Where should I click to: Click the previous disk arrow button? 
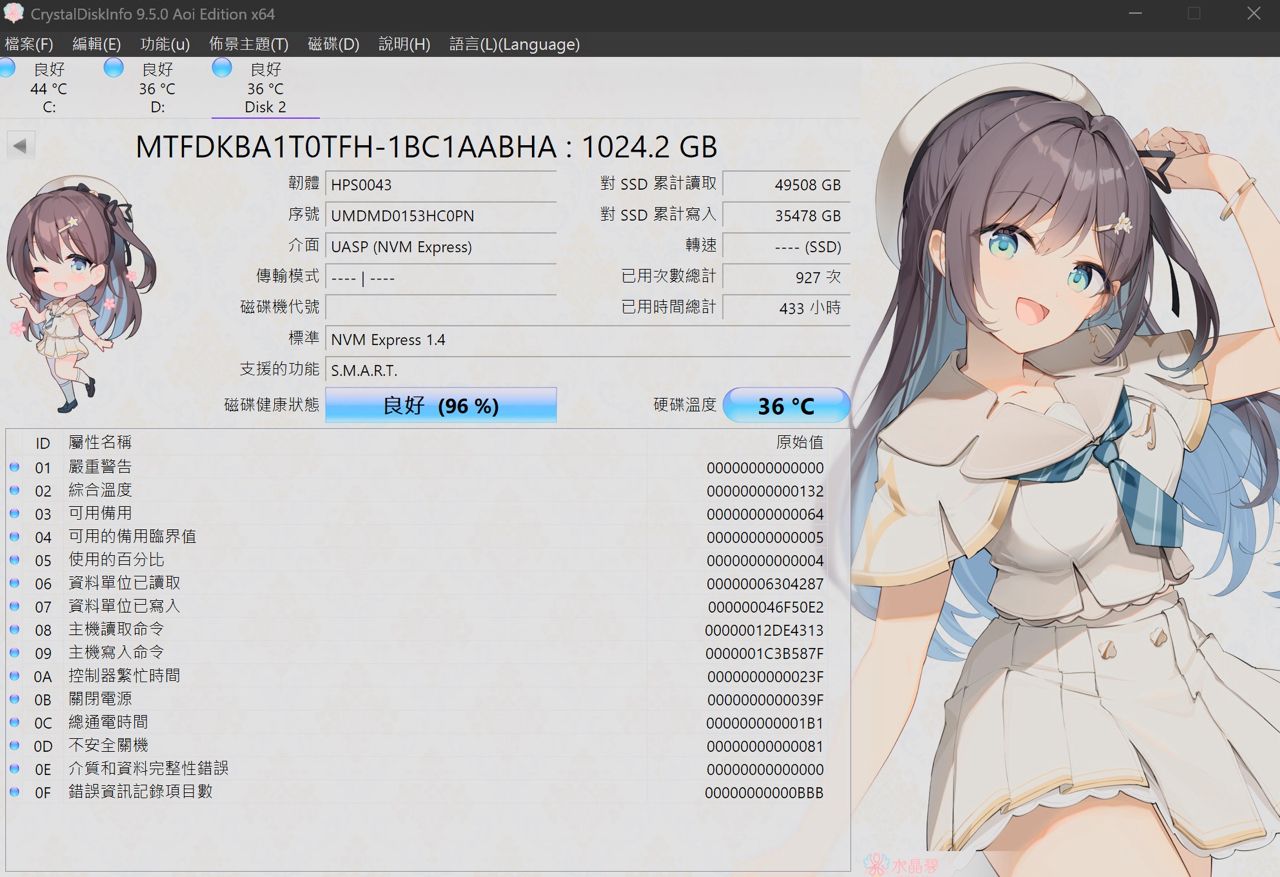[20, 146]
